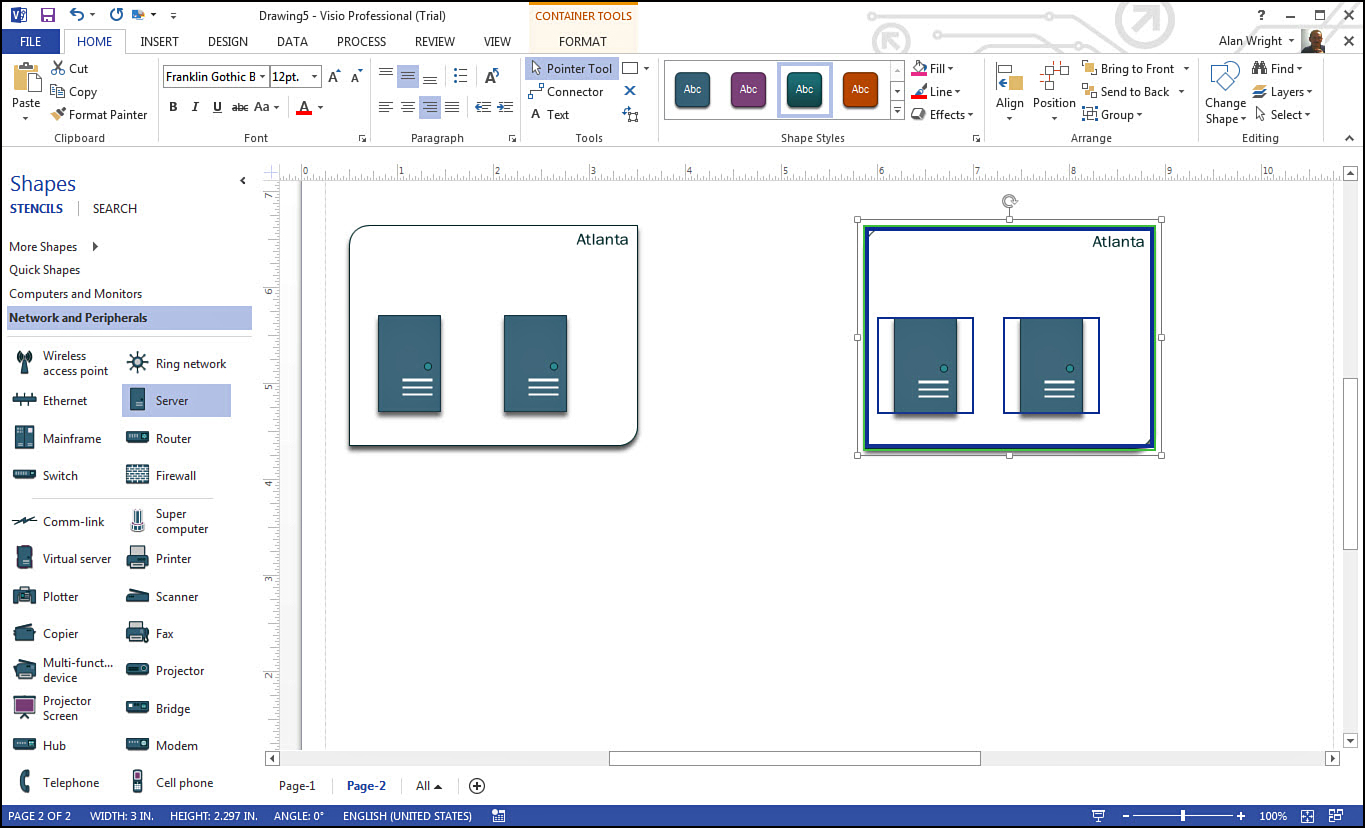
Task: Apply the purple Abc shape style
Action: 748,90
